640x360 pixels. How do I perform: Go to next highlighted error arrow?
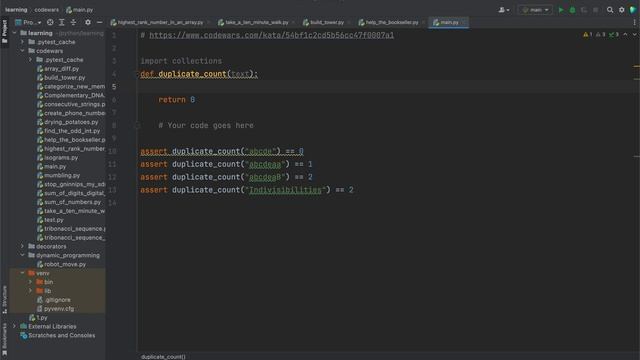pyautogui.click(x=634, y=35)
